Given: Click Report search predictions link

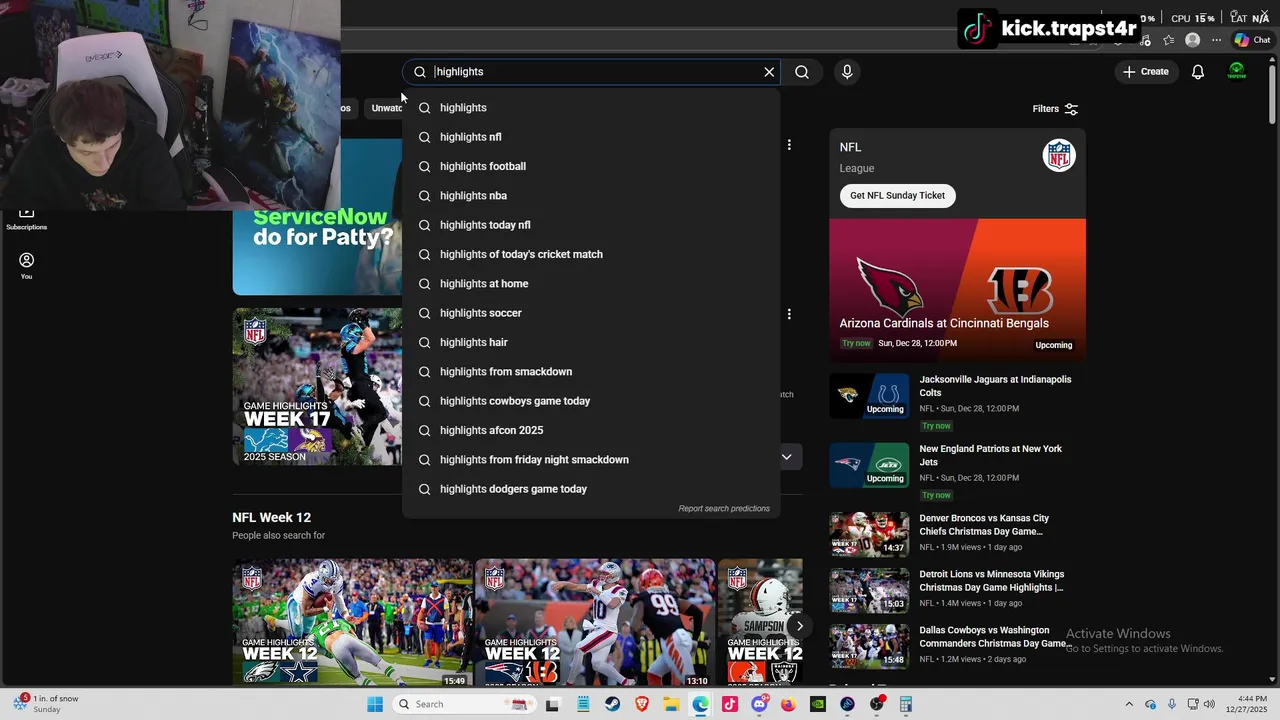Looking at the screenshot, I should [x=724, y=509].
